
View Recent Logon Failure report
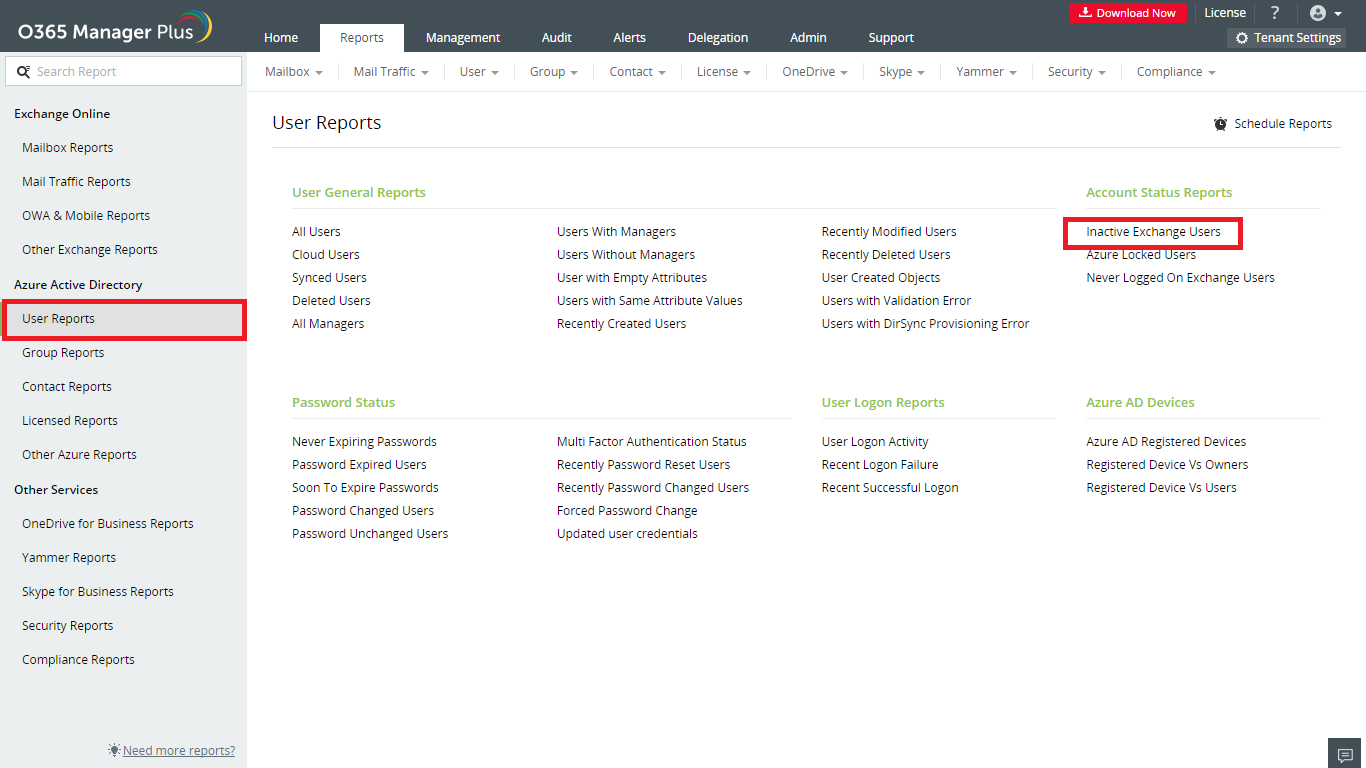pos(880,465)
